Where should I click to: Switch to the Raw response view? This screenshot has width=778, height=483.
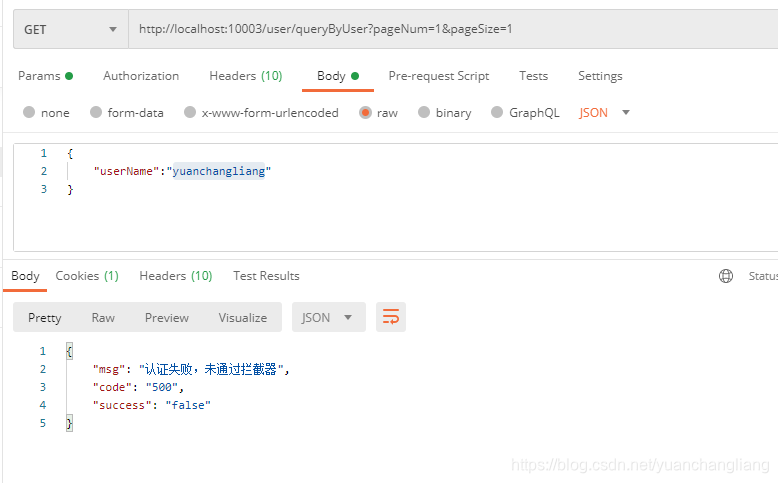pyautogui.click(x=103, y=318)
